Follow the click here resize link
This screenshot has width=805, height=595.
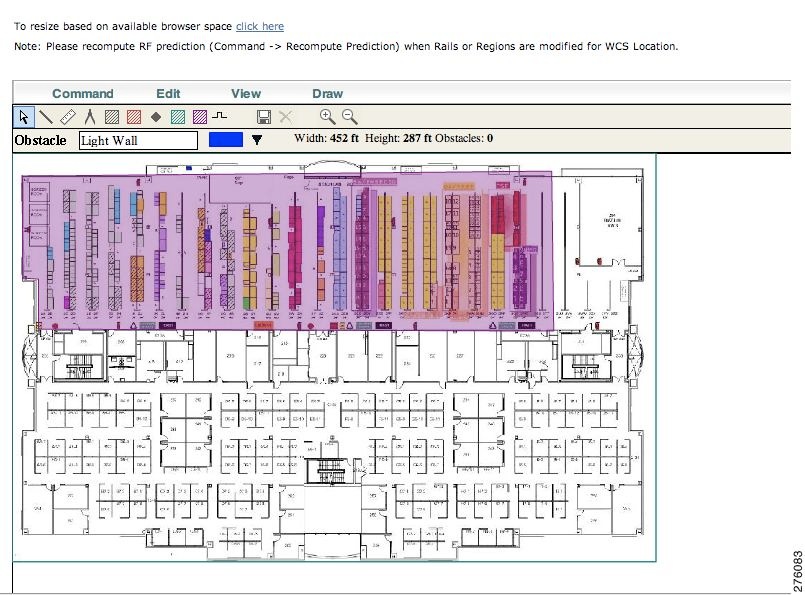[259, 26]
